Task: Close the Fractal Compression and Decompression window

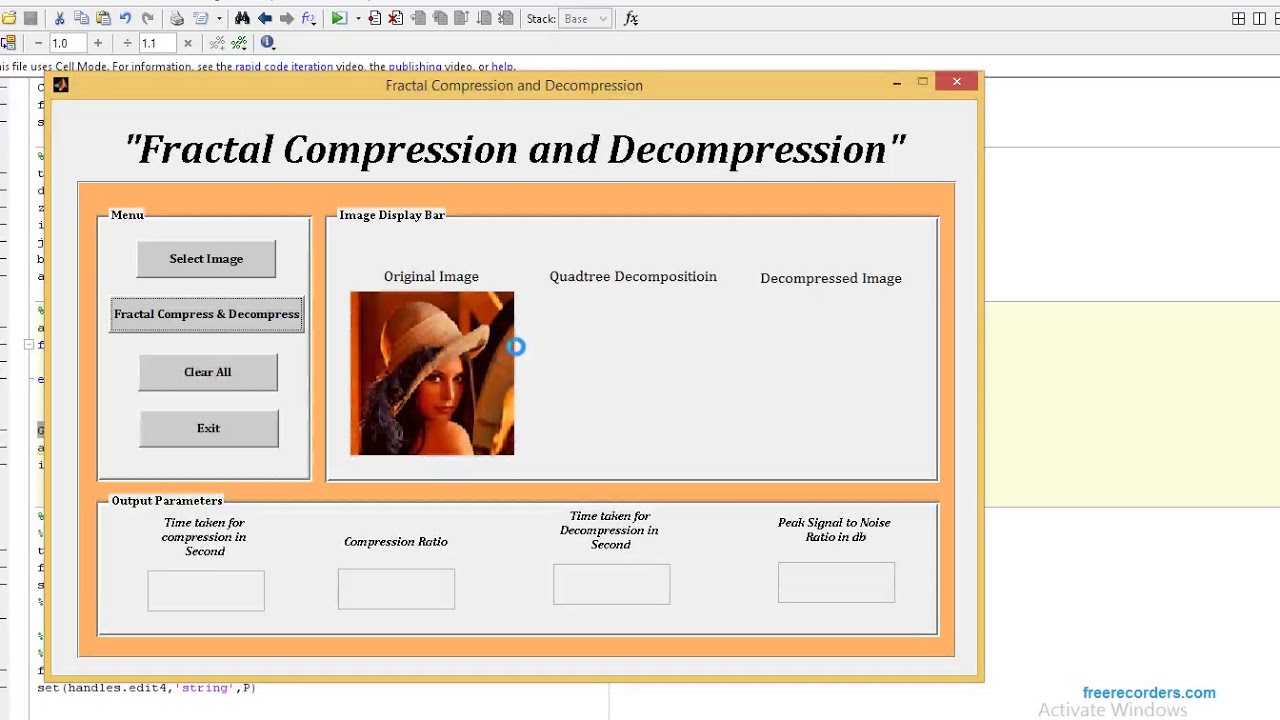Action: tap(957, 82)
